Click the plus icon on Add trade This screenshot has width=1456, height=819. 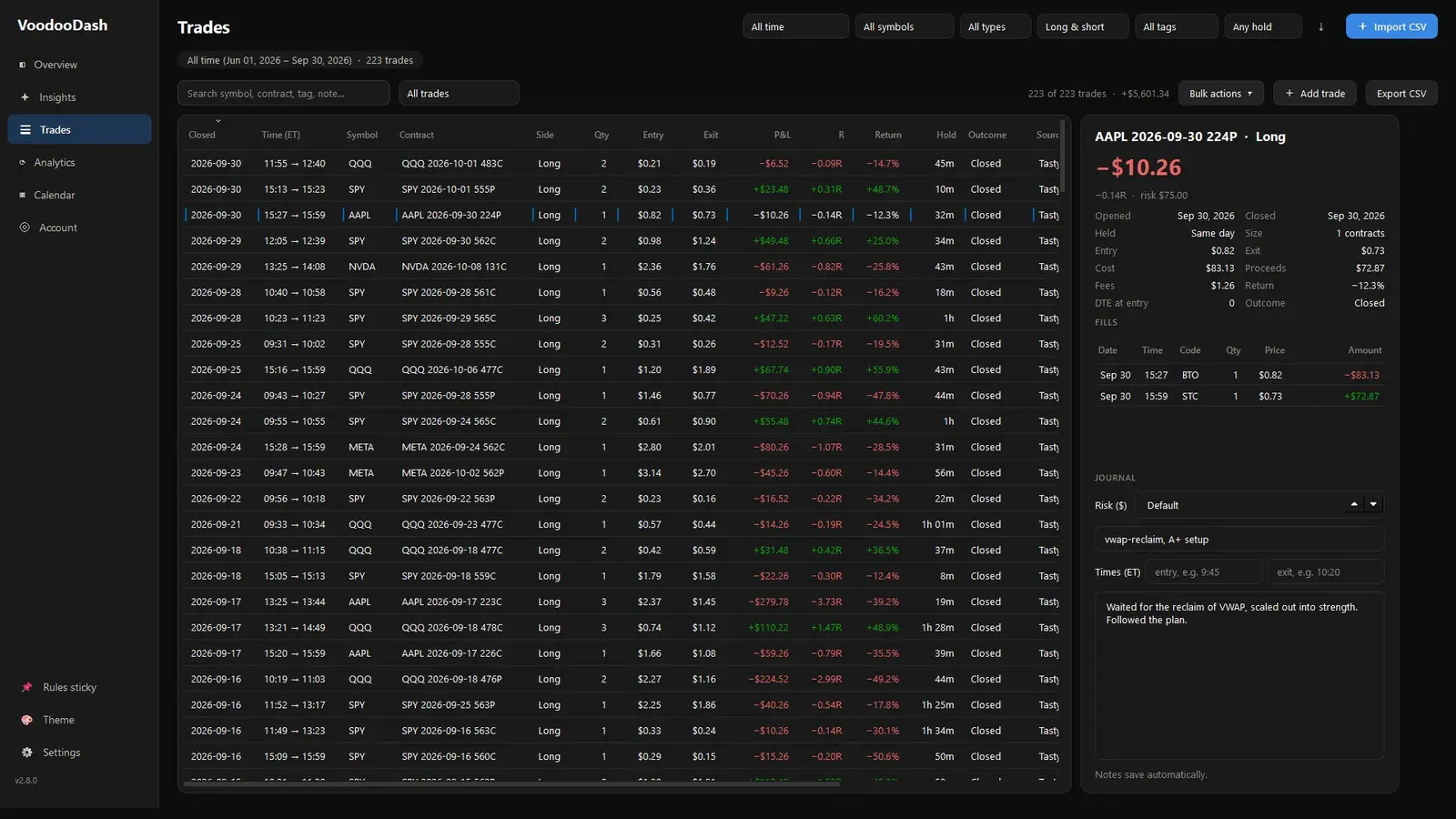[1289, 94]
